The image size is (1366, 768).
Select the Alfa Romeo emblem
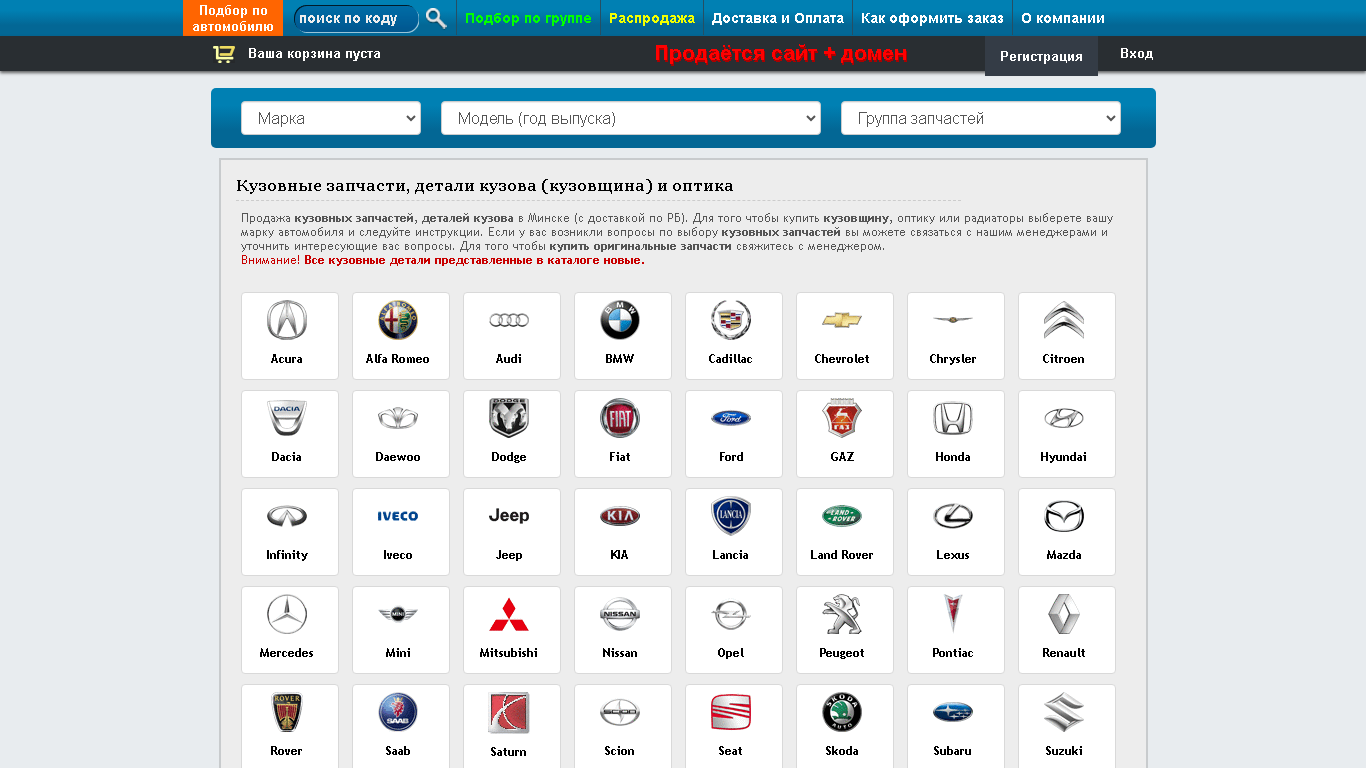[398, 320]
